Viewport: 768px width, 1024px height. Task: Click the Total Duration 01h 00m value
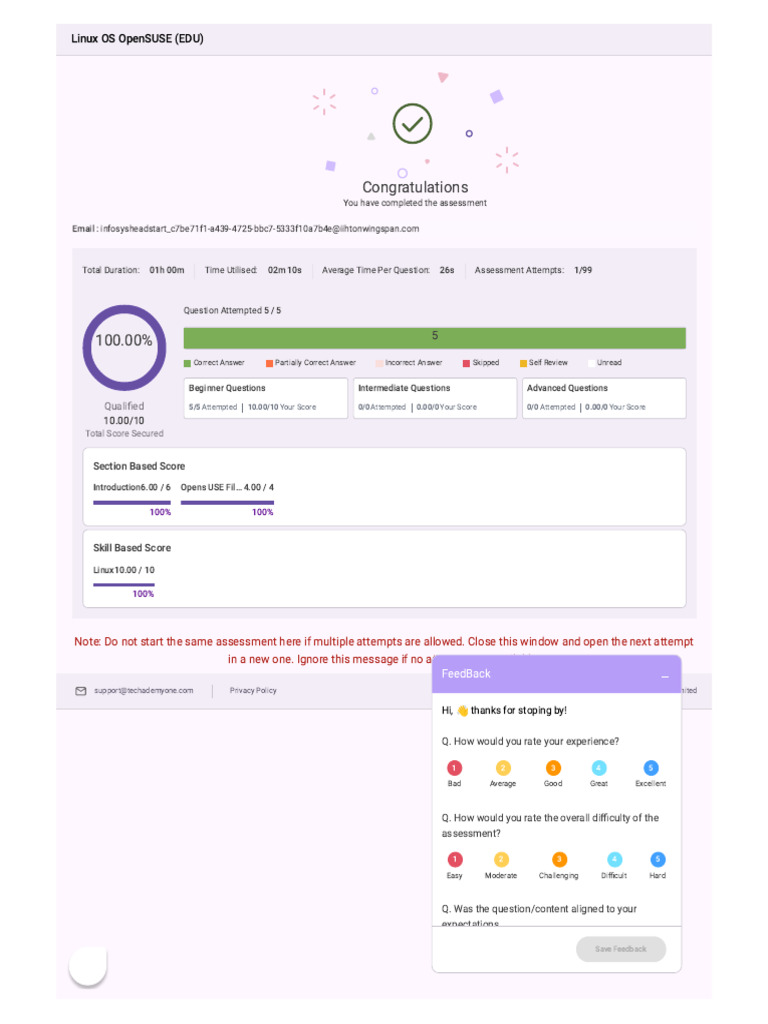(x=167, y=270)
